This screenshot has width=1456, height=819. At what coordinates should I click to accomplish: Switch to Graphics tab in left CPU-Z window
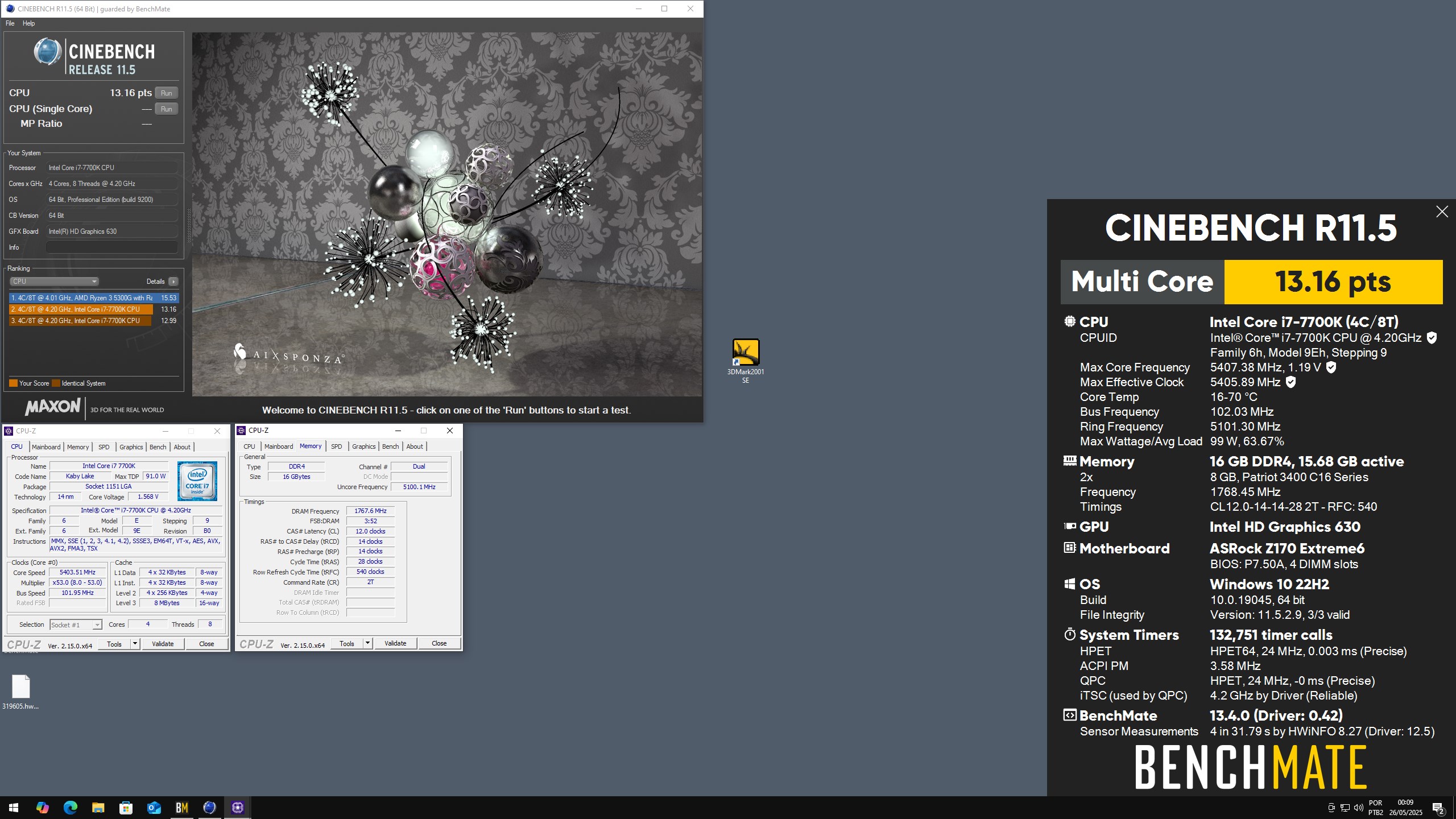coord(131,447)
